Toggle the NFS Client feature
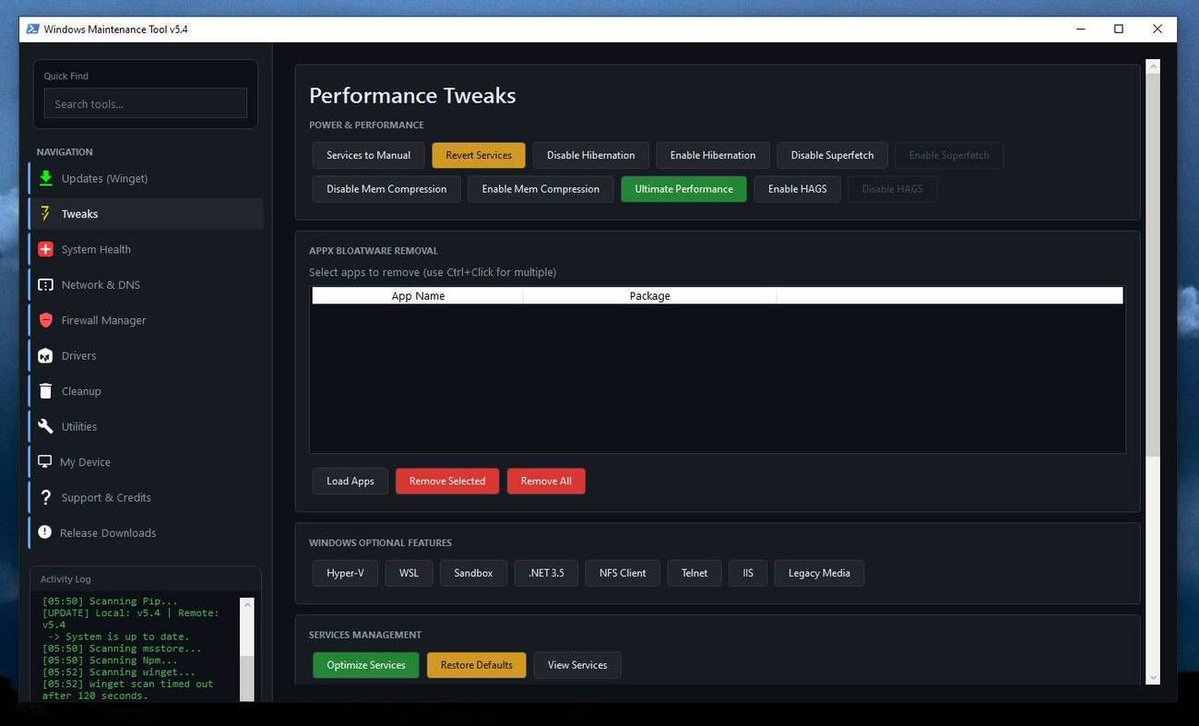The image size is (1199, 726). [622, 573]
